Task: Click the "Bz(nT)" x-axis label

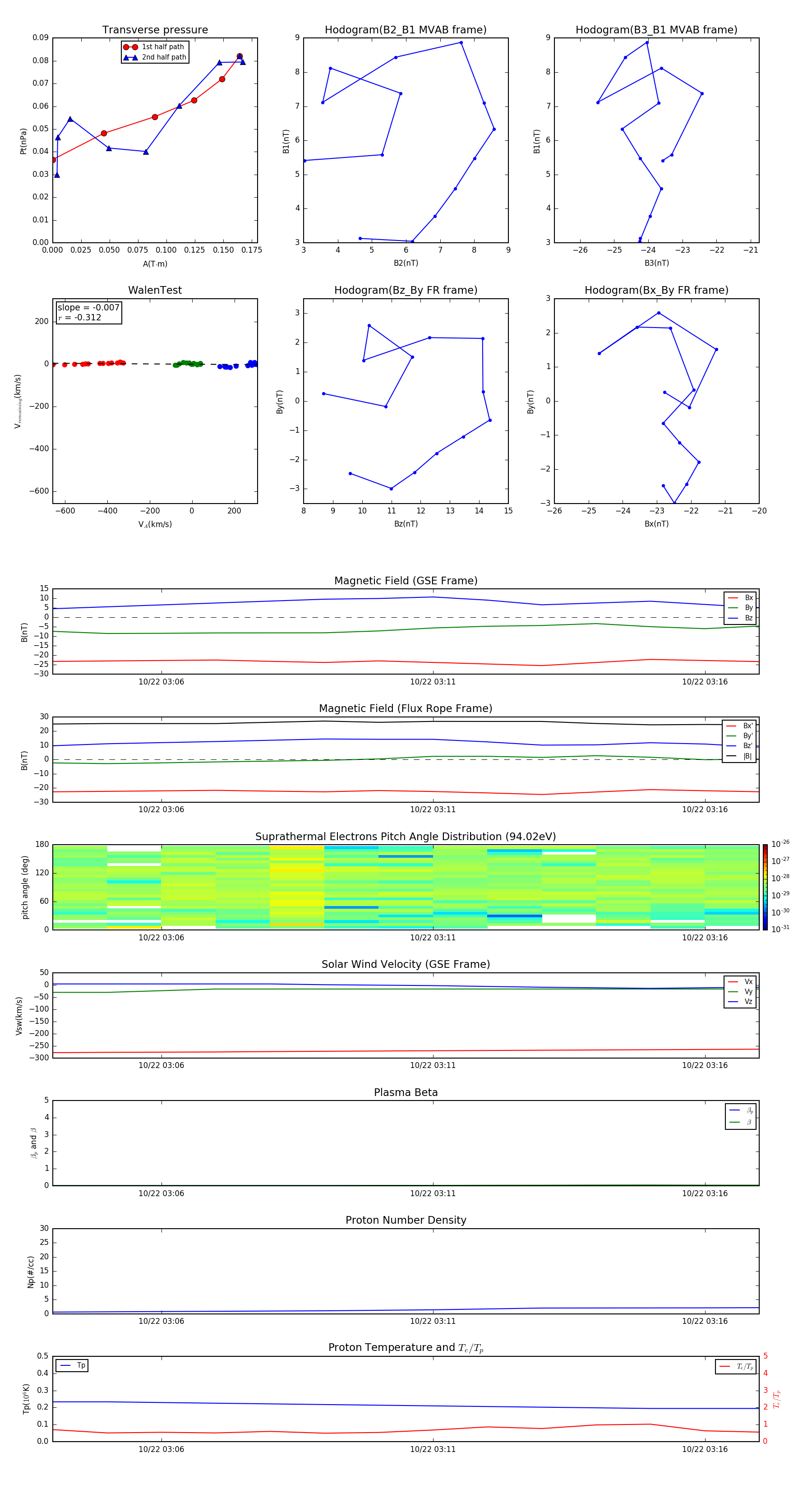Action: [x=406, y=524]
